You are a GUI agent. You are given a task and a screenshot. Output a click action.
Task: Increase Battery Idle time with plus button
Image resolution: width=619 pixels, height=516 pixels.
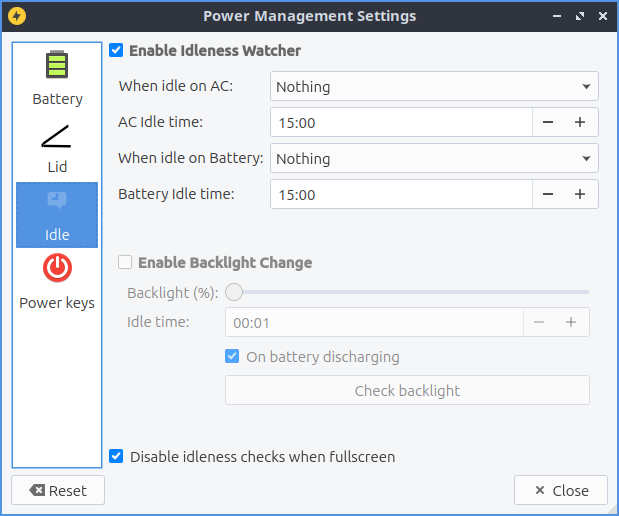pyautogui.click(x=579, y=194)
